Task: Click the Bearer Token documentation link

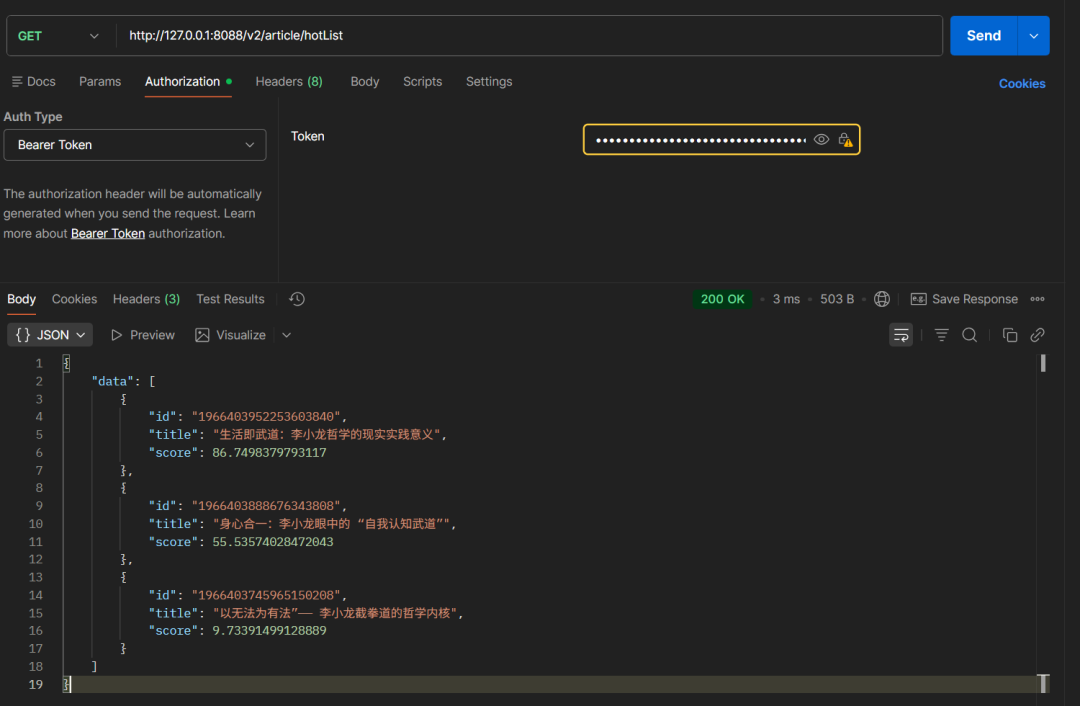Action: pos(108,233)
